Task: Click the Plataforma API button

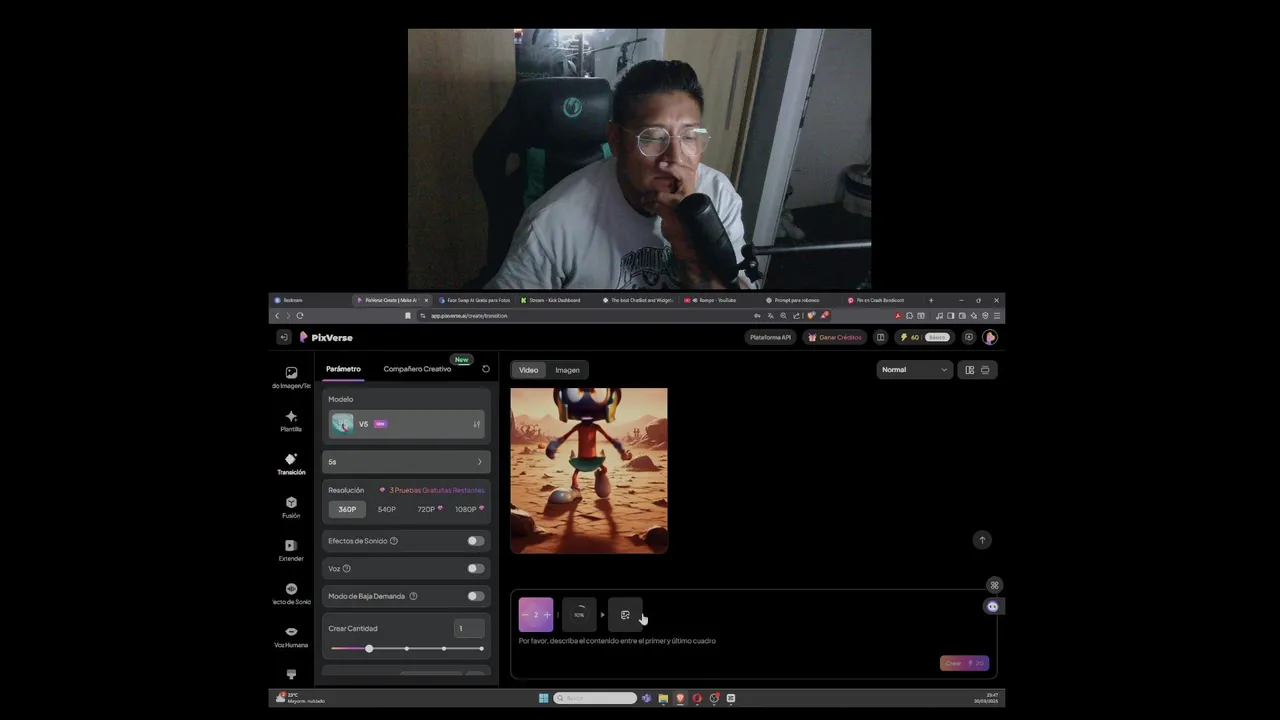Action: pos(771,337)
